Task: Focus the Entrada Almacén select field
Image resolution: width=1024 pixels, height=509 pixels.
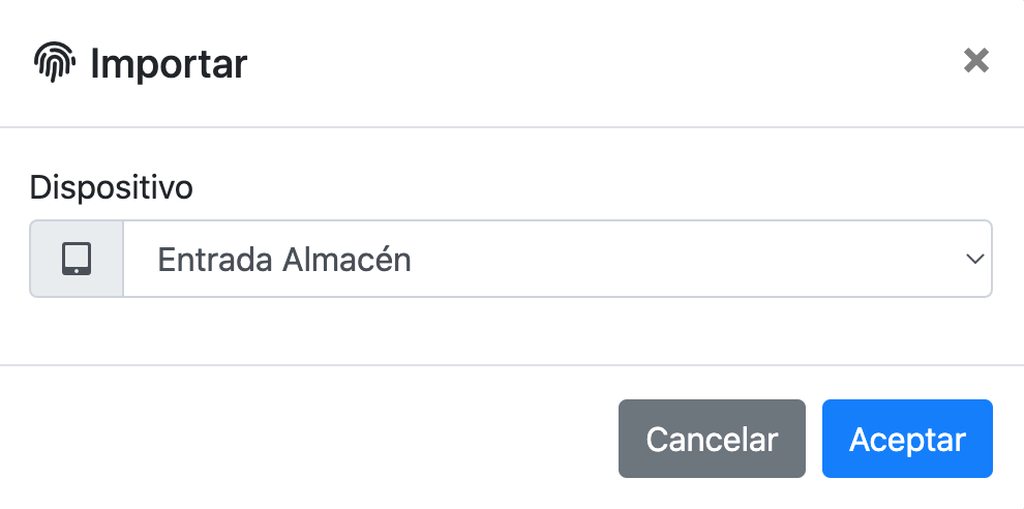Action: pos(557,259)
